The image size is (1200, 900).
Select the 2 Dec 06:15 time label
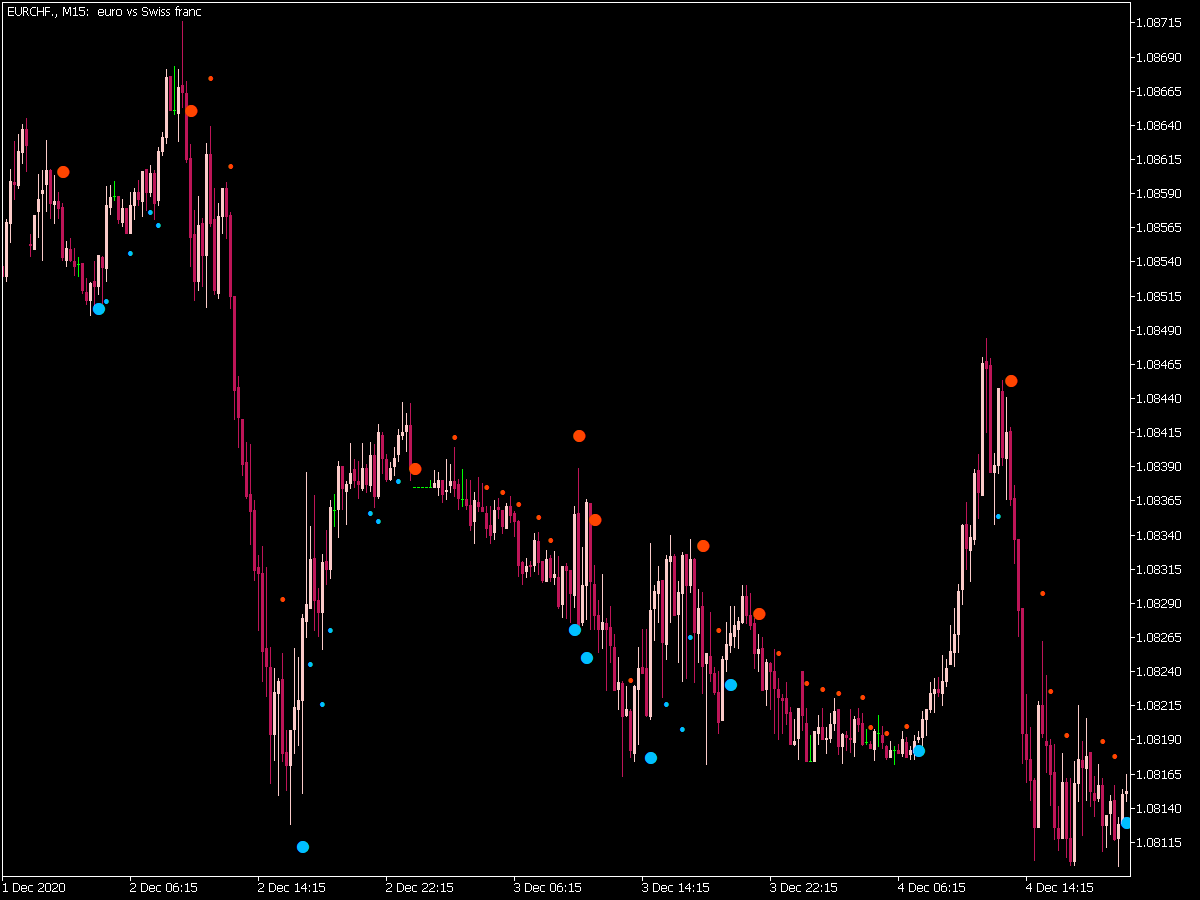coord(163,887)
